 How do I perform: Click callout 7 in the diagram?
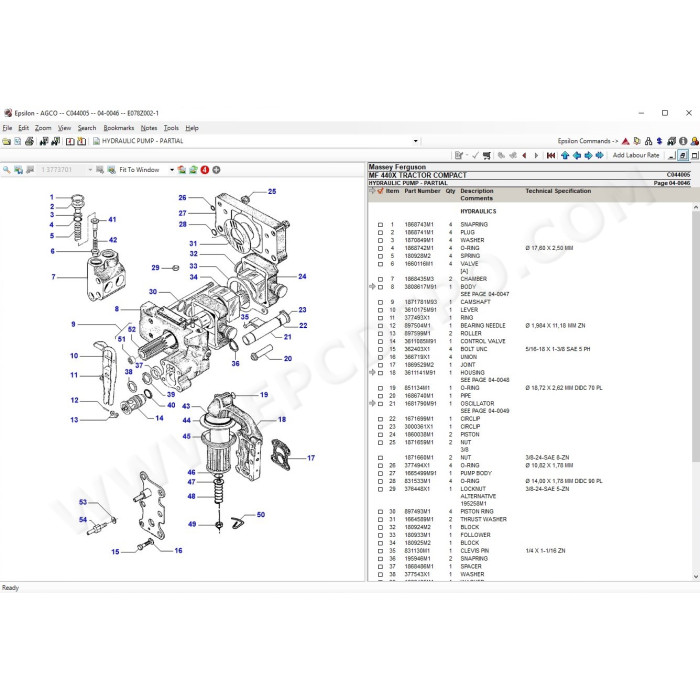pos(53,277)
